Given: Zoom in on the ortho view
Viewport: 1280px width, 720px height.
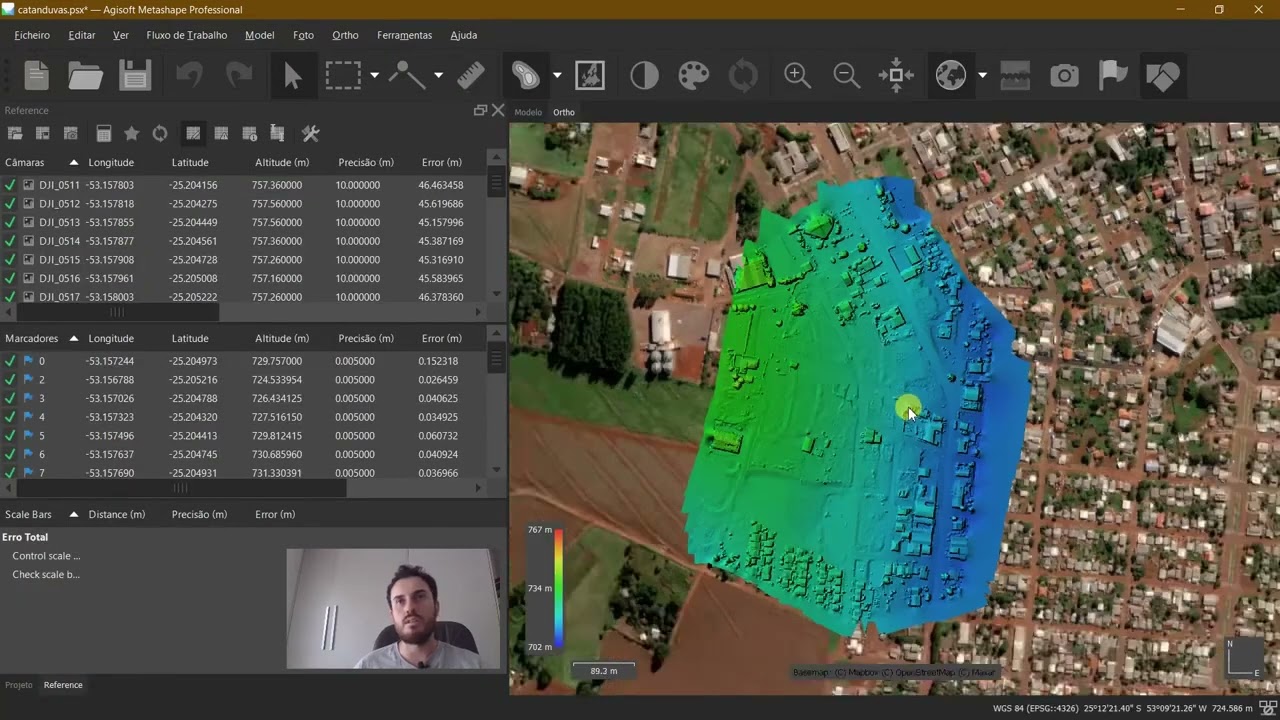Looking at the screenshot, I should click(x=797, y=76).
